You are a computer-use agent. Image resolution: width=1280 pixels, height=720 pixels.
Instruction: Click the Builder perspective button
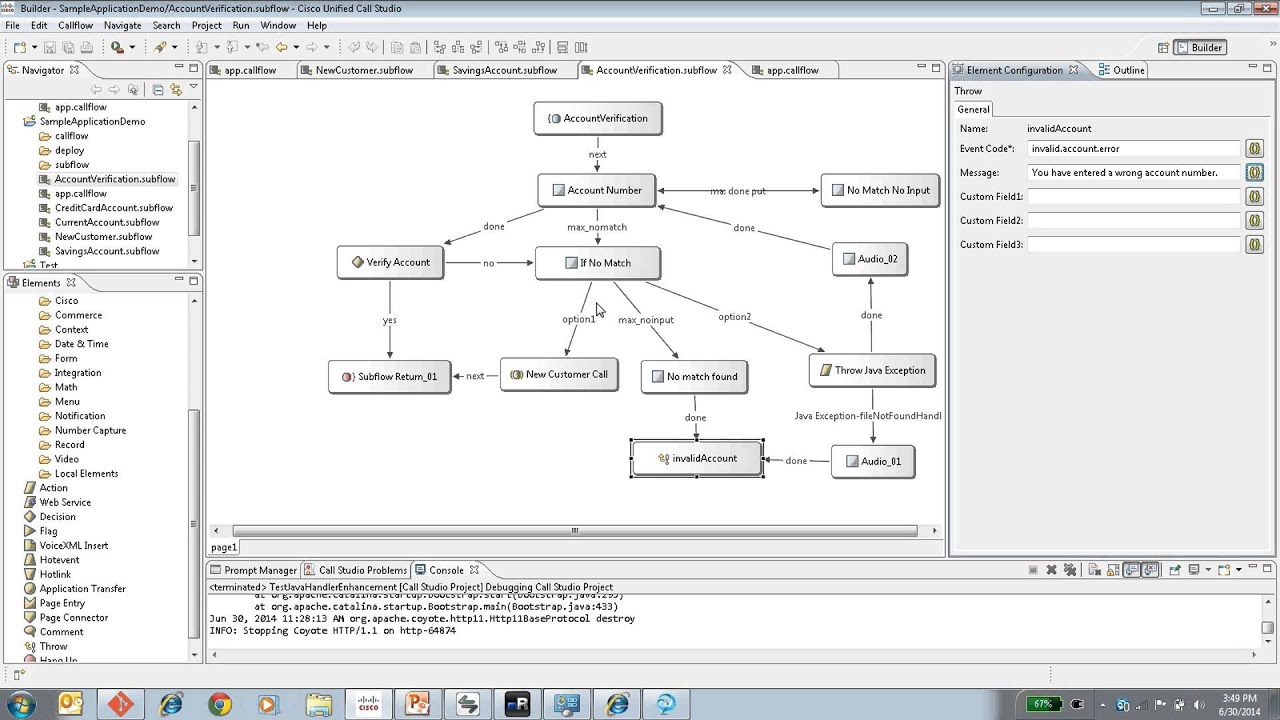click(x=1199, y=47)
